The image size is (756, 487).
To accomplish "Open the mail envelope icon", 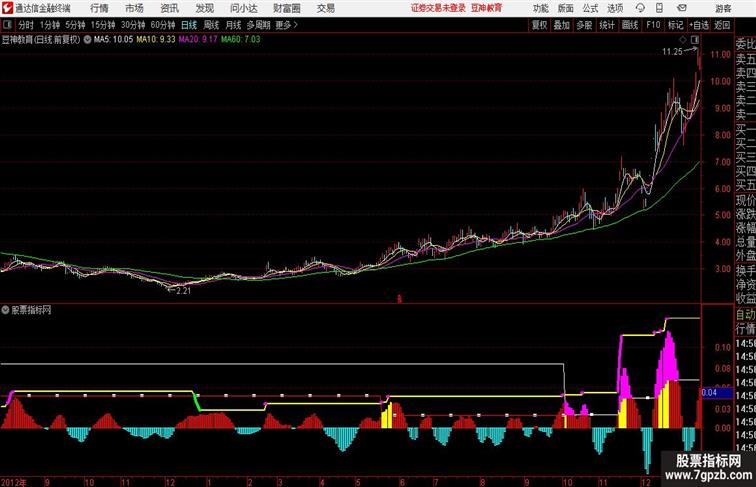I will coord(682,8).
